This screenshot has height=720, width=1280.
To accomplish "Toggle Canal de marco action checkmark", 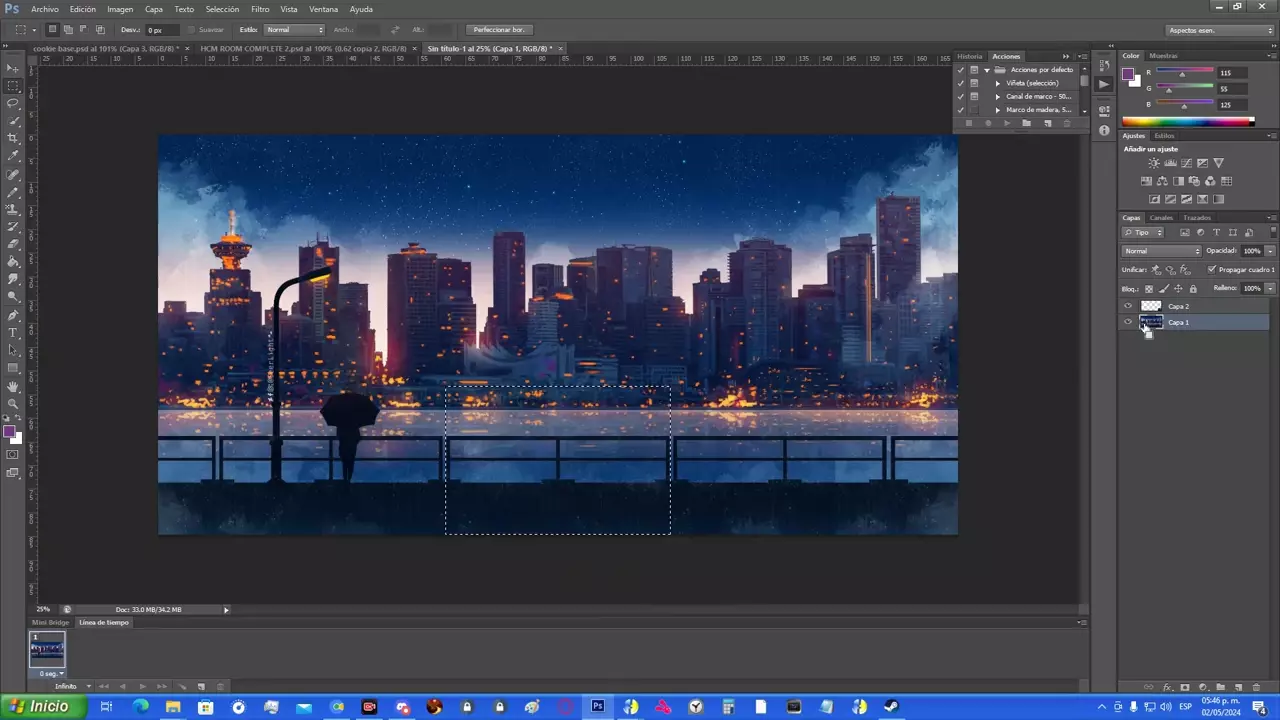I will click(961, 96).
